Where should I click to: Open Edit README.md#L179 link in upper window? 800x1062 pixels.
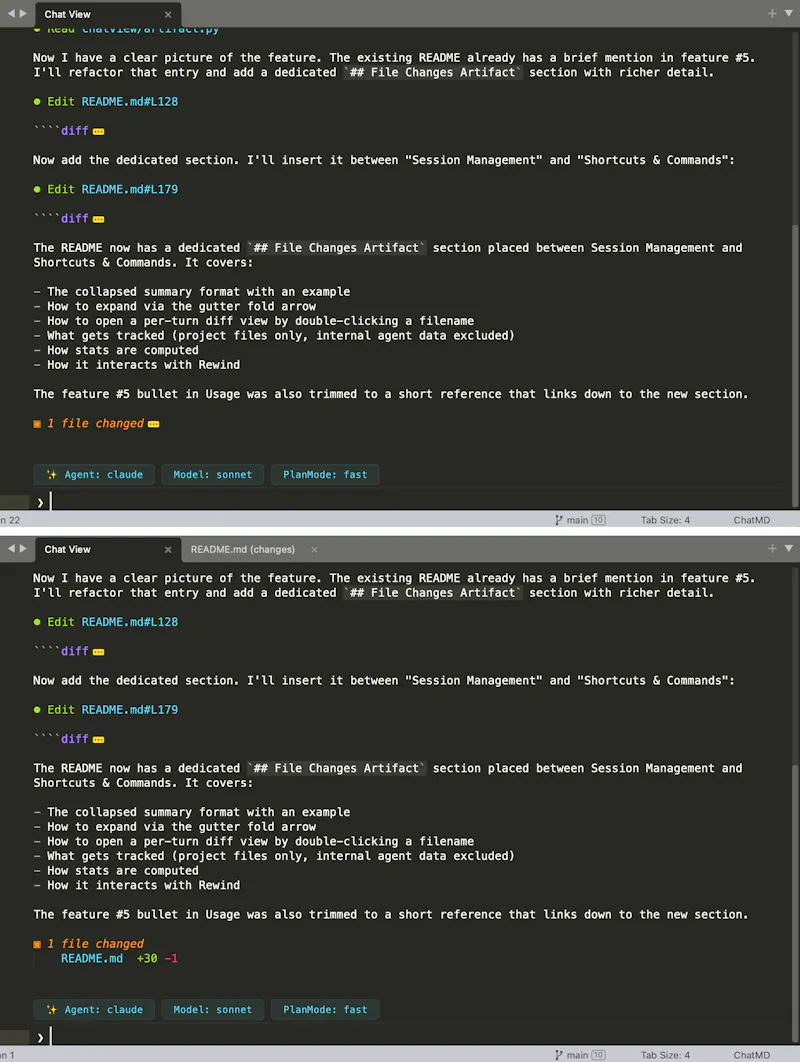point(129,190)
